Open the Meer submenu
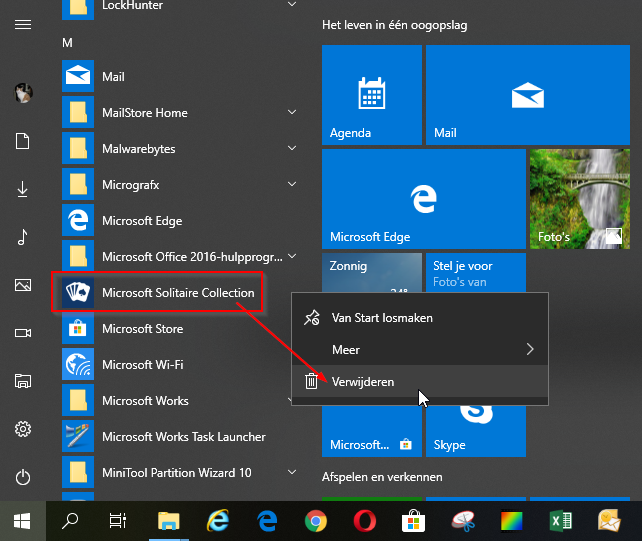Screen dimensions: 642x541 420,349
